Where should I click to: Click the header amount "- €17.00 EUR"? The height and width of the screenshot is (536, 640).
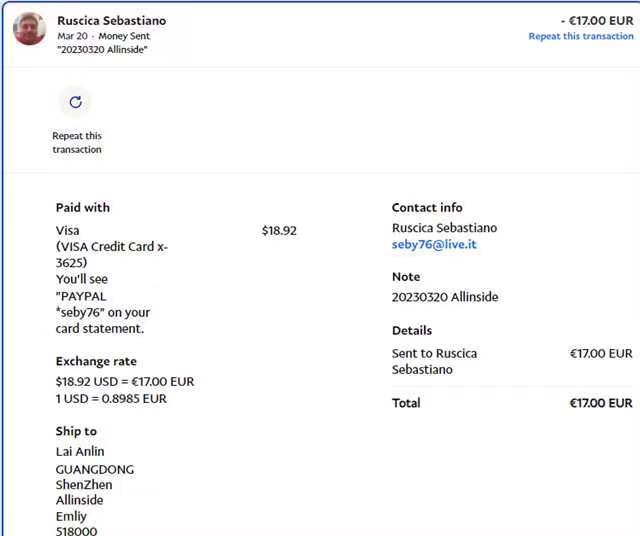pyautogui.click(x=596, y=20)
